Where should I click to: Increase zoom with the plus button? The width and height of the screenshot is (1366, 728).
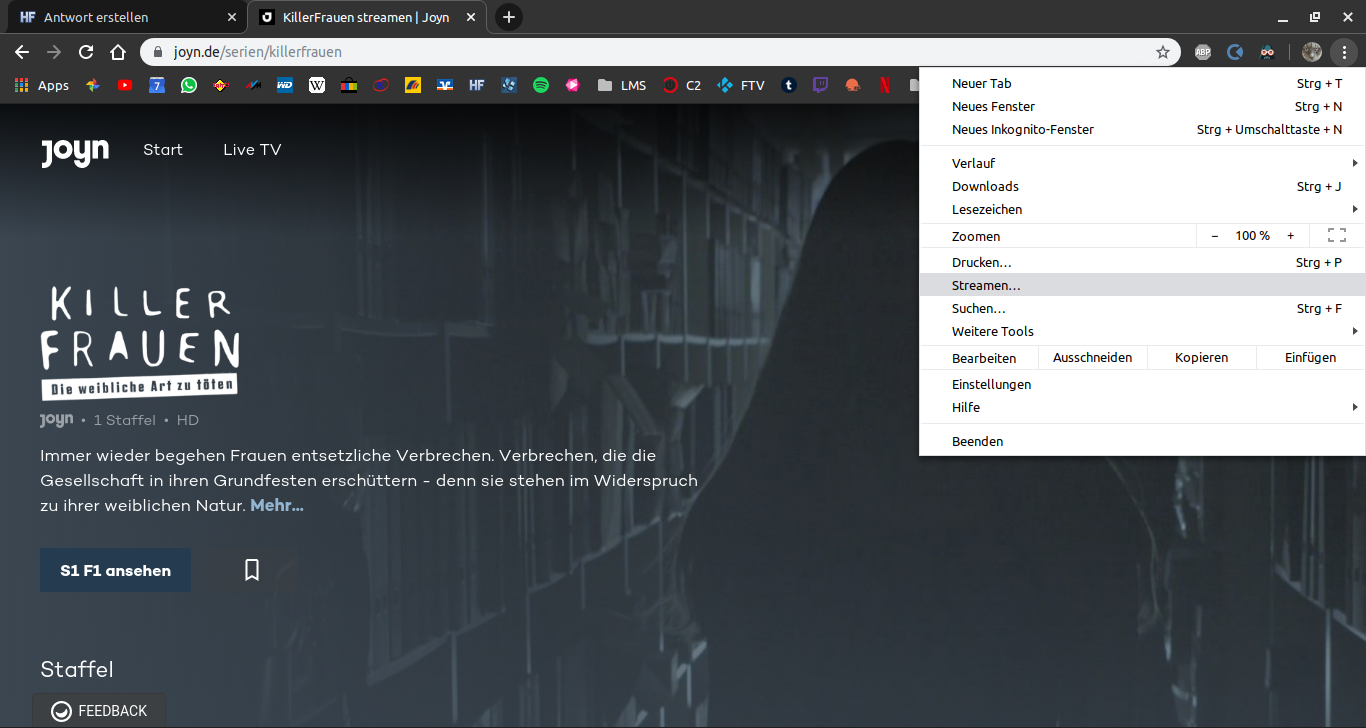coord(1290,236)
